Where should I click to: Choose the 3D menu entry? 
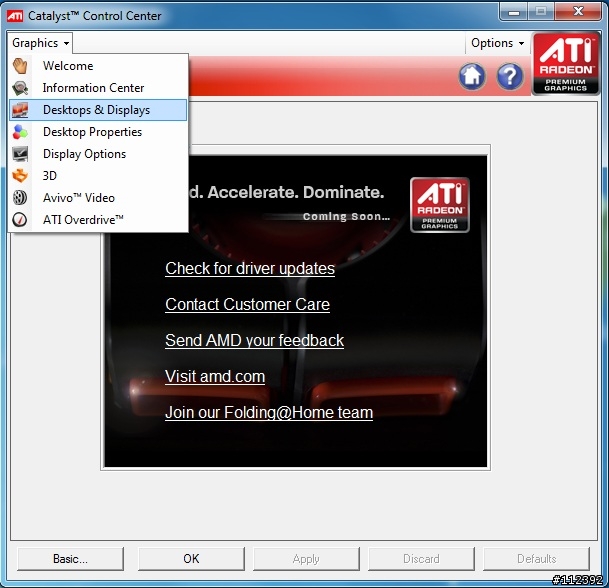[98, 176]
